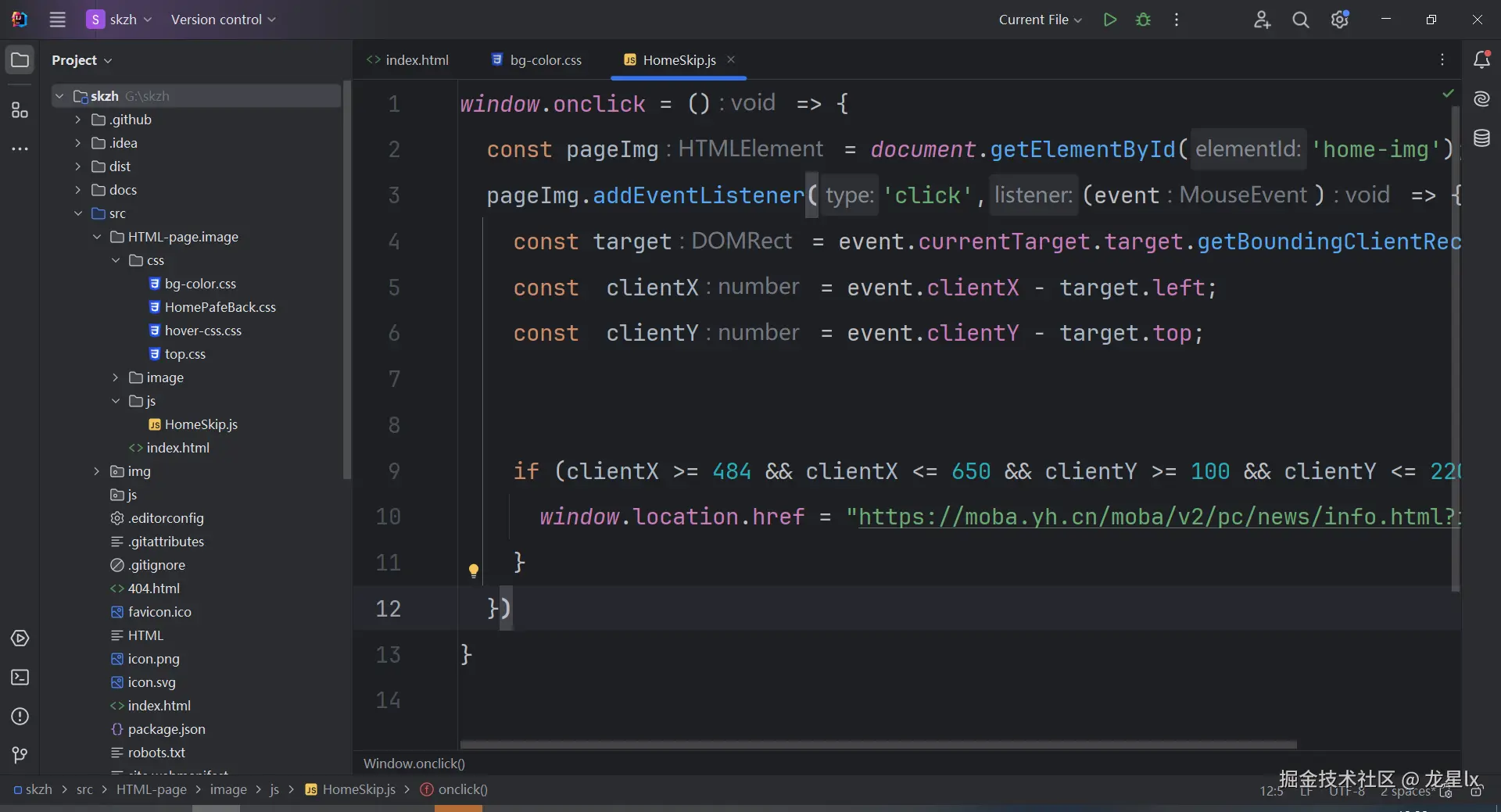
Task: Click the horizontal editor scrollbar
Action: click(877, 745)
